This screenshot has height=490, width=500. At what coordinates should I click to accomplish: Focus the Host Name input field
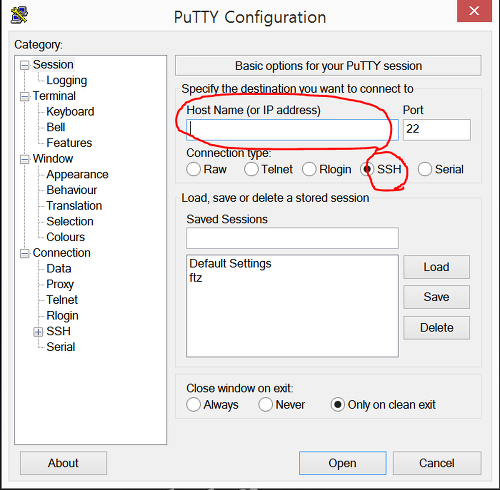[292, 130]
